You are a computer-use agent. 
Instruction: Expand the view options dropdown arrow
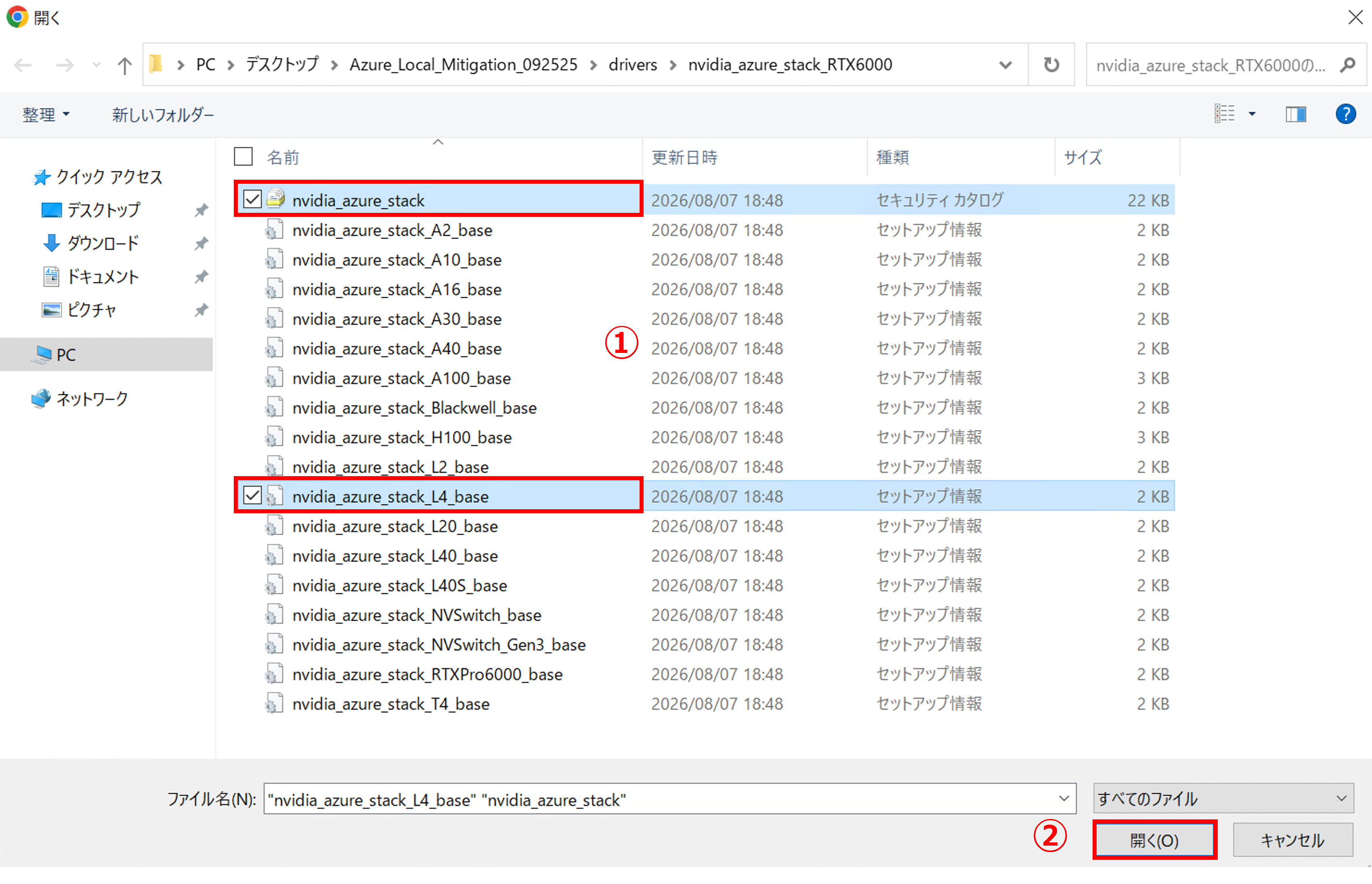click(x=1252, y=113)
